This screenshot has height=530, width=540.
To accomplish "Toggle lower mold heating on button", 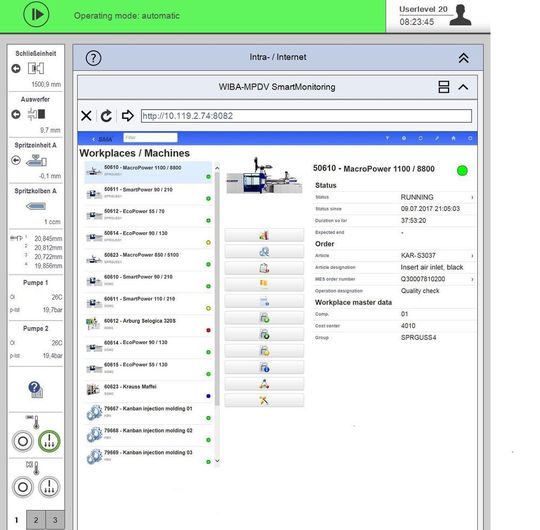I will 49,487.
